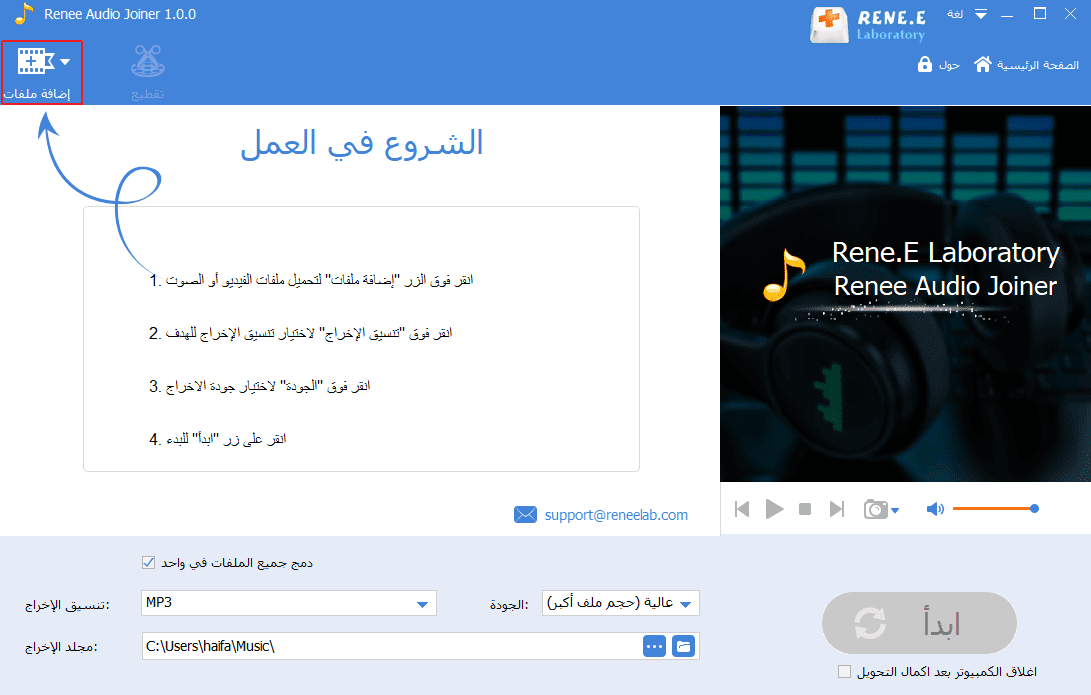Viewport: 1091px width, 695px height.
Task: Open the quality (الجودة) dropdown
Action: coord(621,603)
